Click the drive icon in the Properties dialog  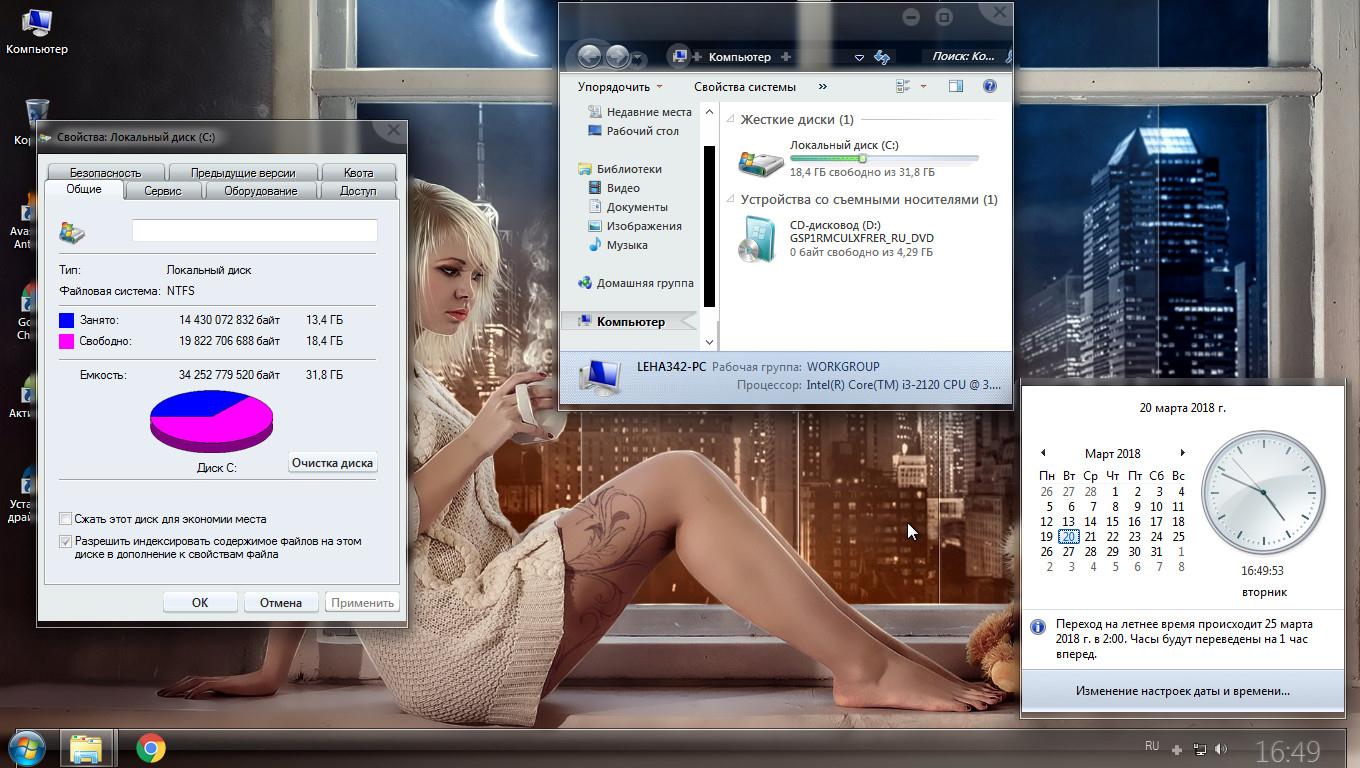pyautogui.click(x=72, y=232)
